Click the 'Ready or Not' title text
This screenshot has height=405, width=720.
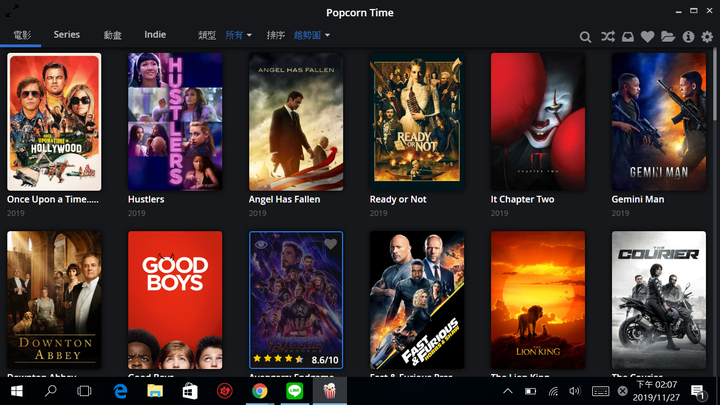click(398, 199)
